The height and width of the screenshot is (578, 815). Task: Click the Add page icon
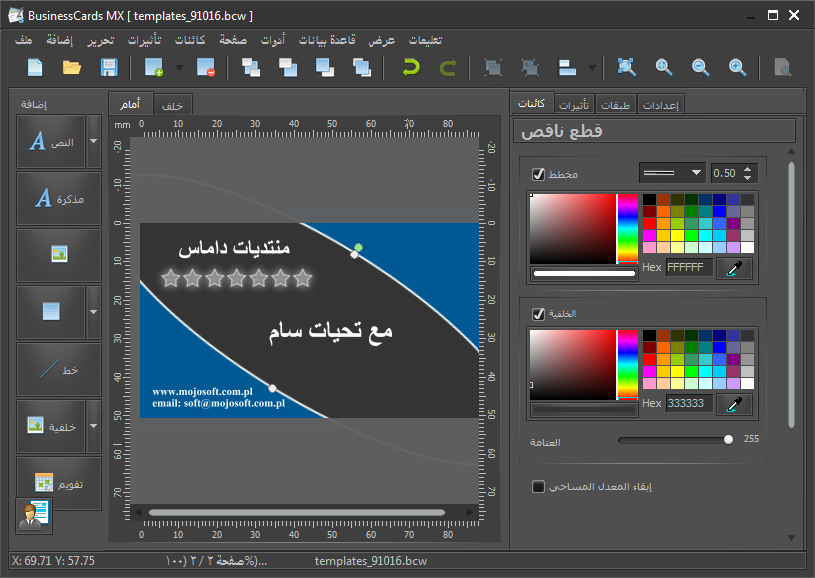[x=153, y=68]
